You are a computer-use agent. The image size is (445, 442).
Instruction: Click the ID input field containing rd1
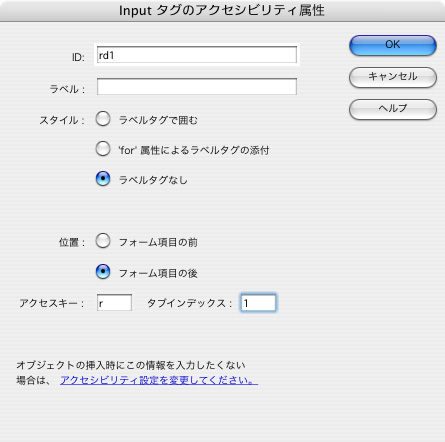(x=197, y=55)
